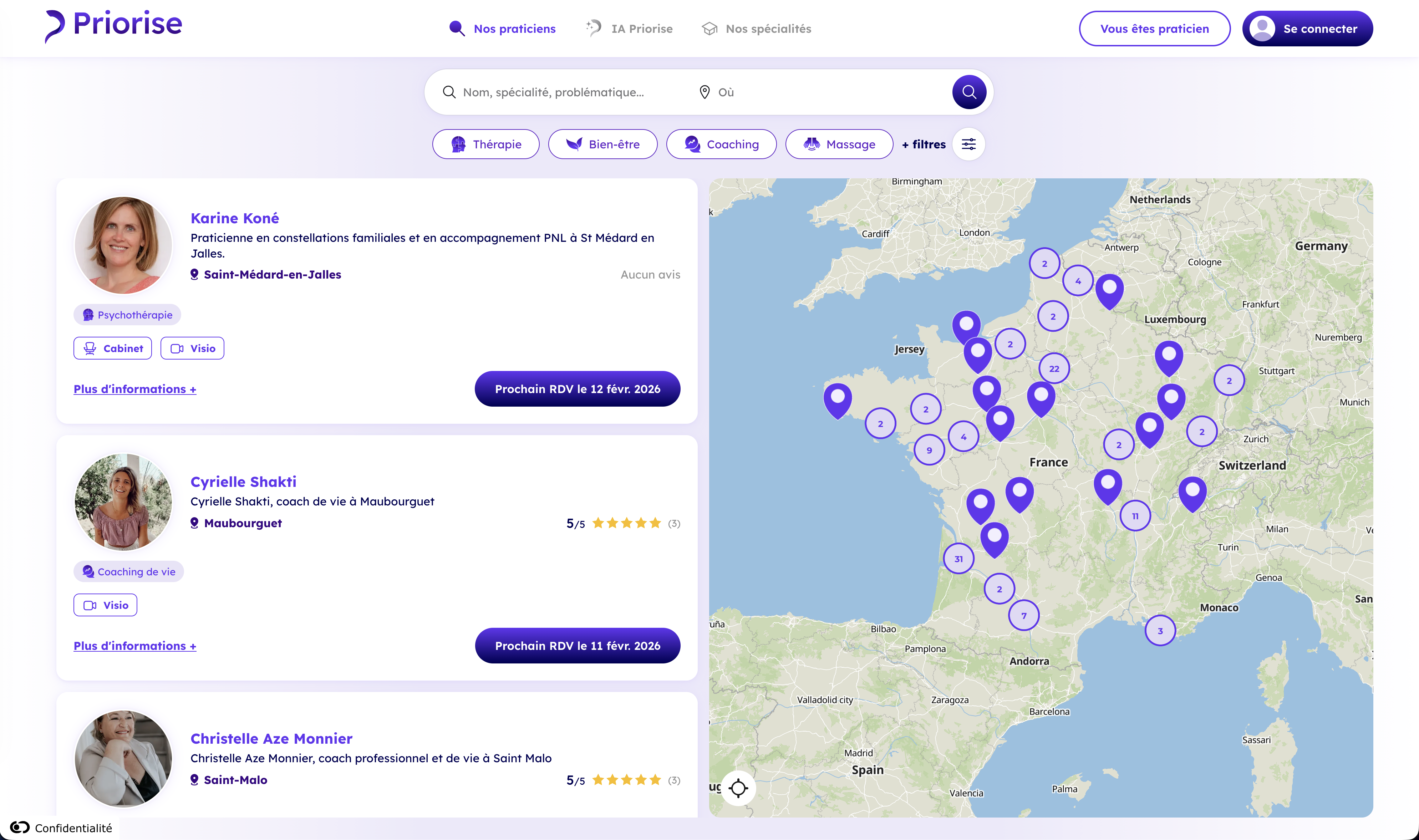
Task: Toggle the Bien-être filter chip
Action: click(602, 144)
